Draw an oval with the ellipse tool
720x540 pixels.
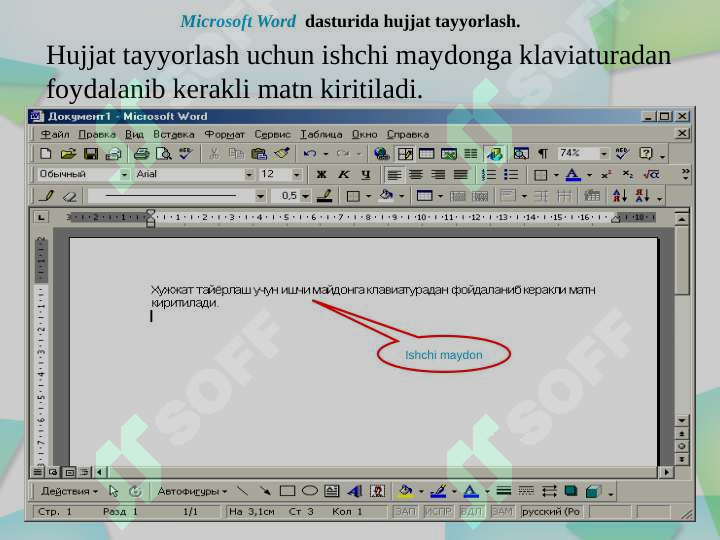click(309, 491)
